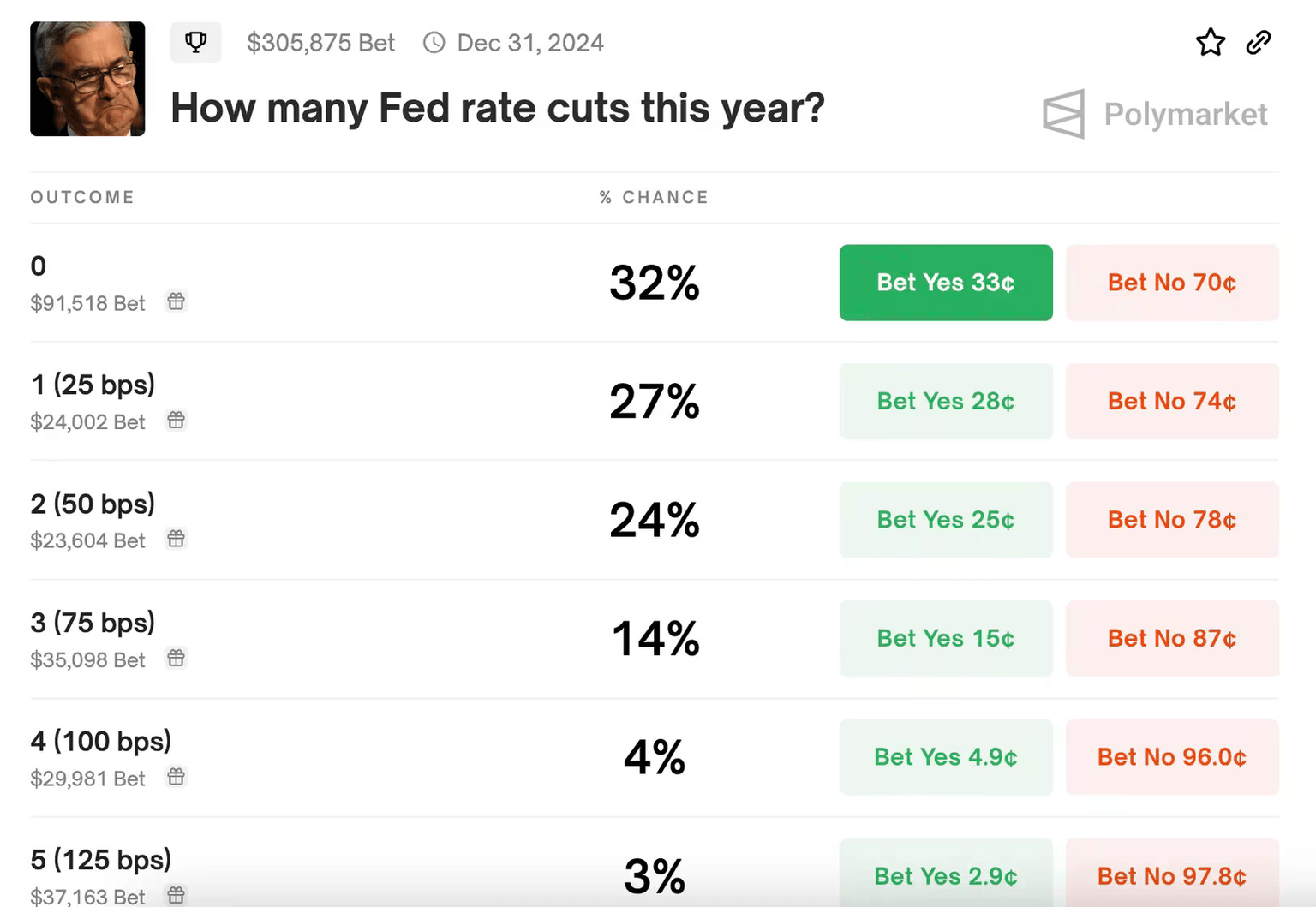Click Bet Yes 15¢ for three cuts

tap(946, 639)
